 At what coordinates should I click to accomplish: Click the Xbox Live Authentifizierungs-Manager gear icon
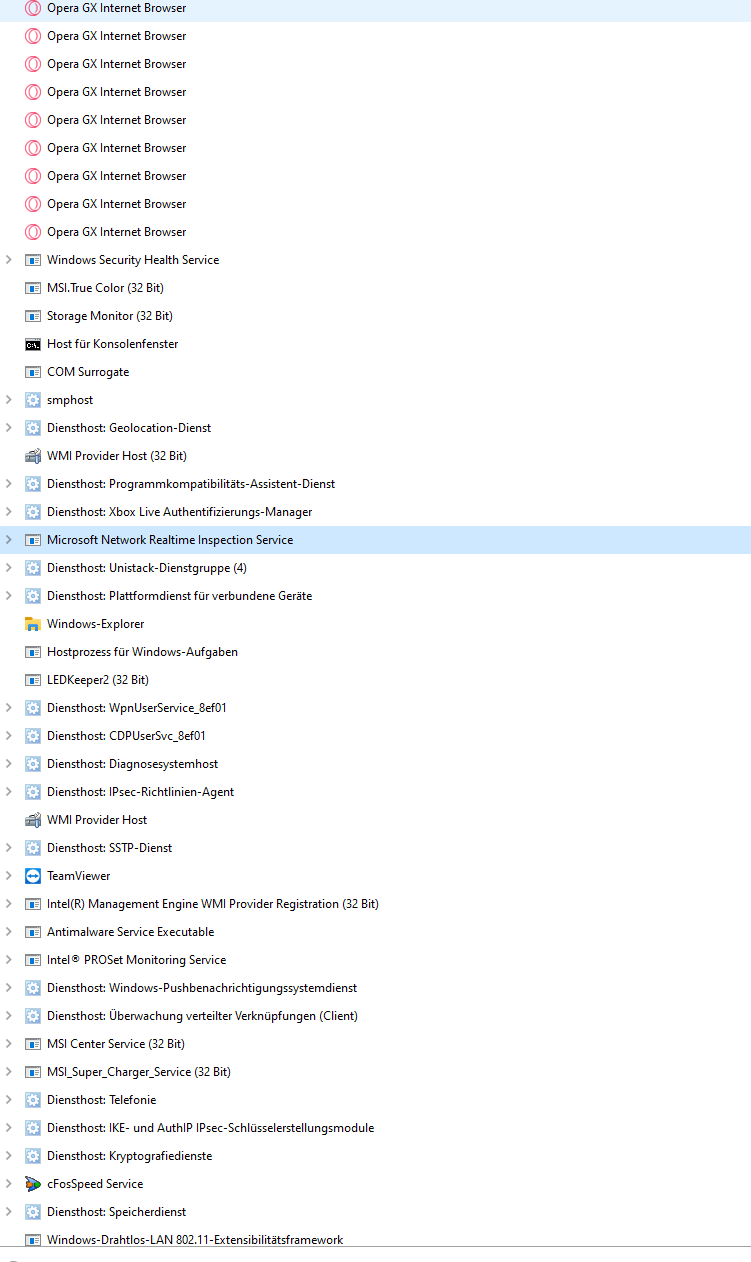click(33, 512)
